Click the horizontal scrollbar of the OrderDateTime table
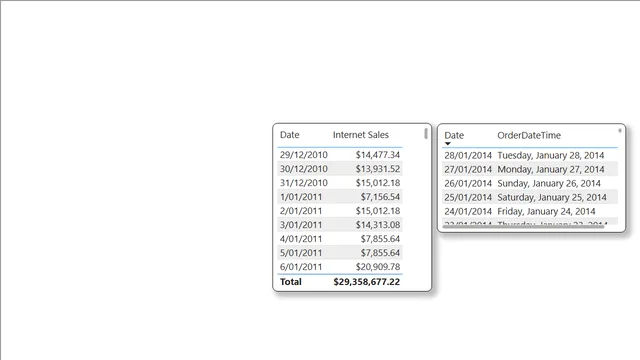This screenshot has height=360, width=640. click(524, 226)
